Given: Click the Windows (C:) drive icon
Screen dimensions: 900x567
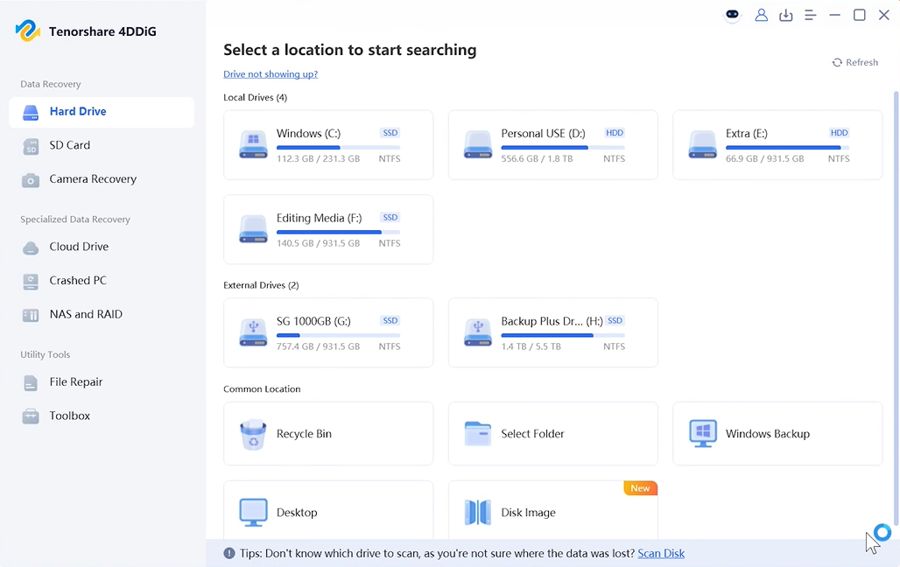Looking at the screenshot, I should [253, 145].
